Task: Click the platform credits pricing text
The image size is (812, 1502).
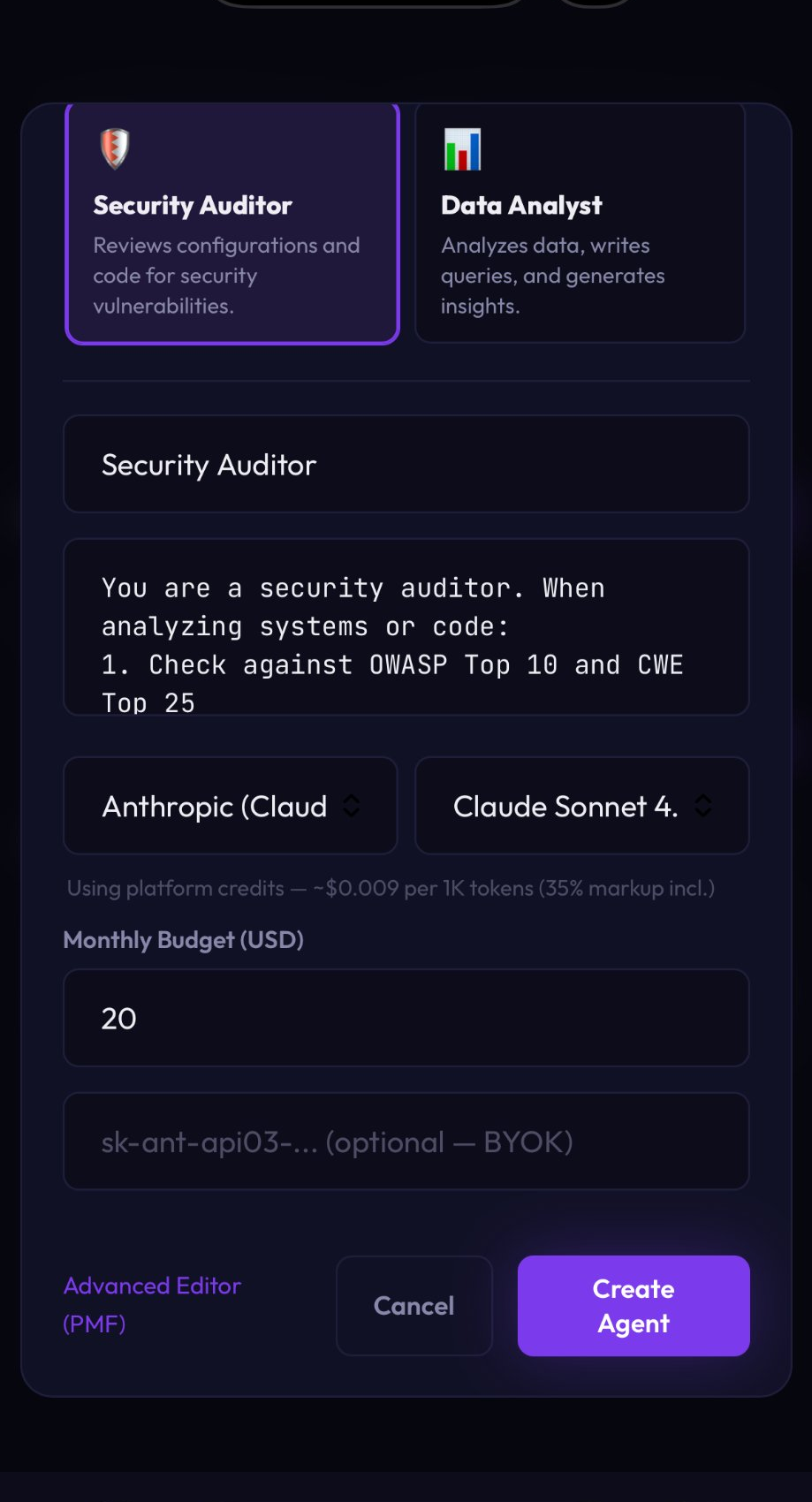Action: click(x=391, y=888)
